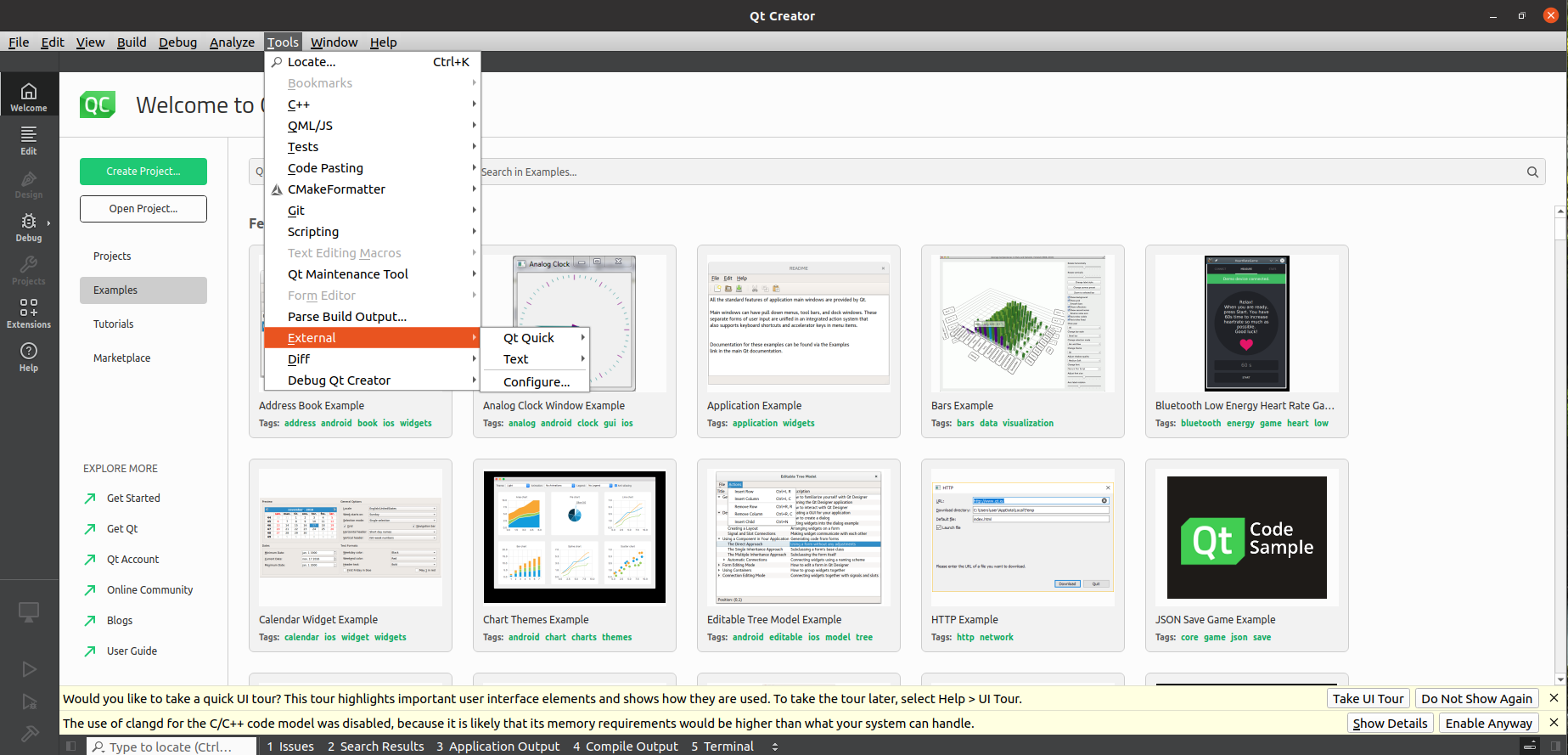Open the output panes selector arrows

coord(774,747)
